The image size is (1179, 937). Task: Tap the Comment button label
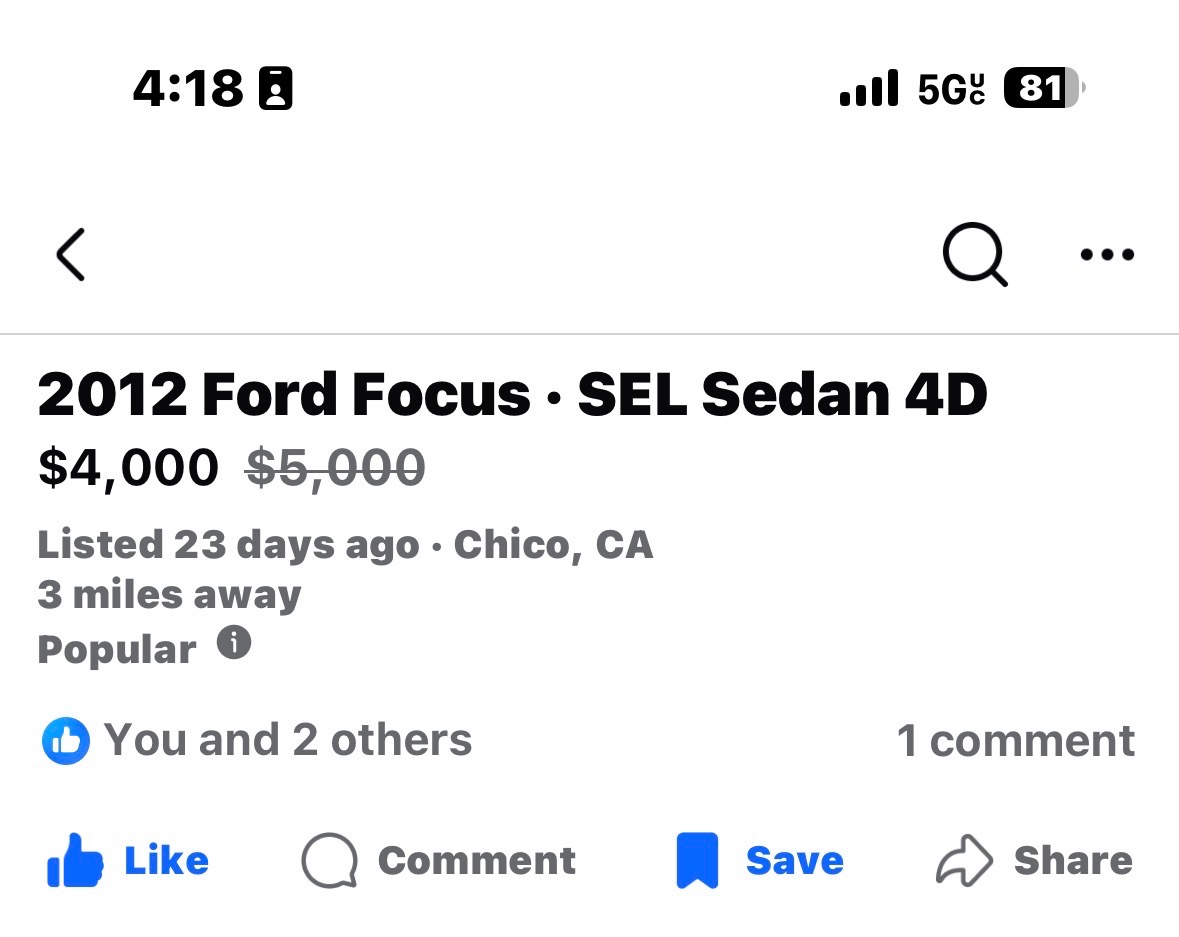tap(476, 861)
